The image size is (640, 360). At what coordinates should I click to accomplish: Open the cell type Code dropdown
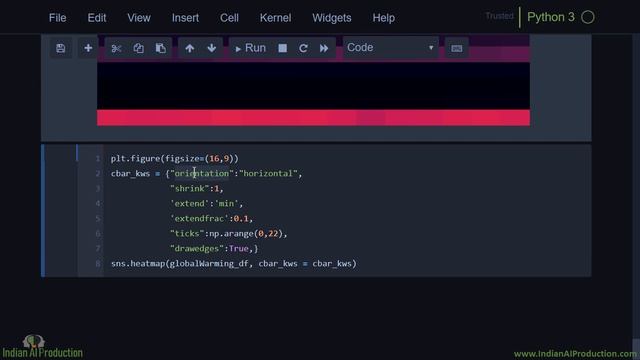point(391,48)
